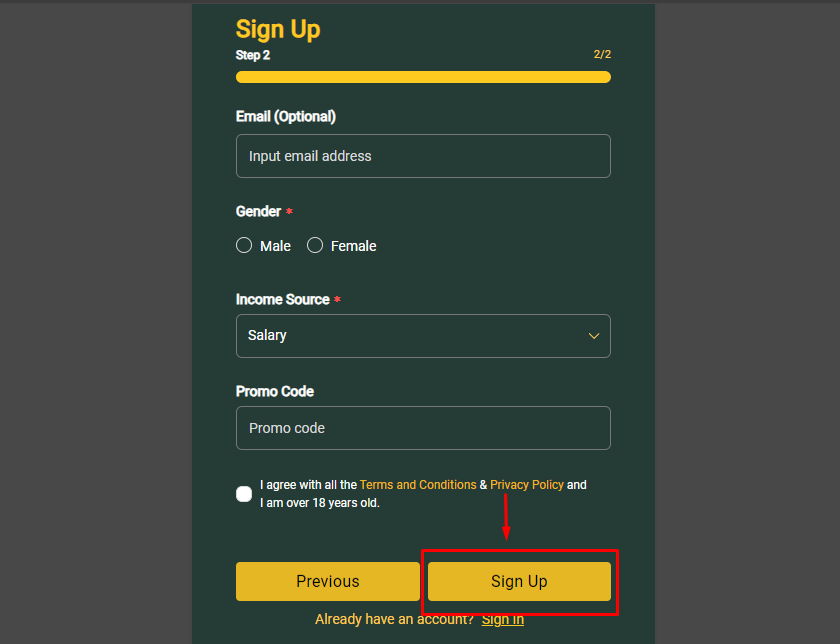Click the Sign Up page heading
This screenshot has height=644, width=840.
point(278,30)
